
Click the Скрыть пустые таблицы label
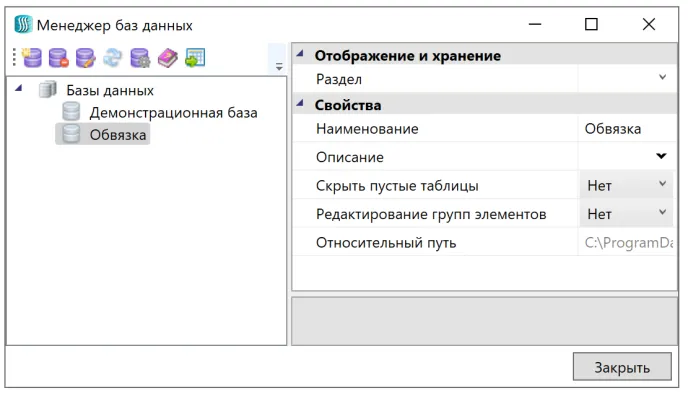[x=397, y=186]
